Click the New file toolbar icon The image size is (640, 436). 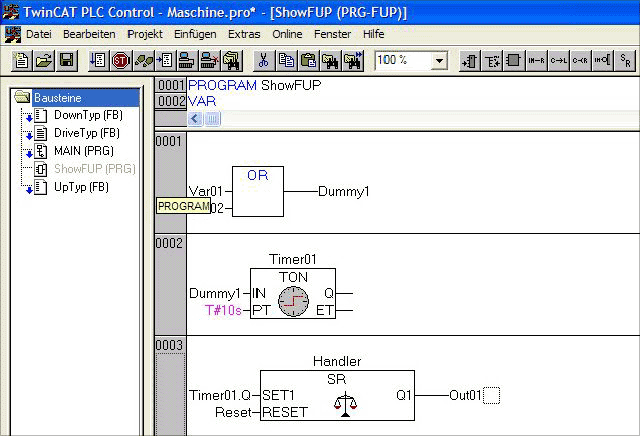point(21,61)
